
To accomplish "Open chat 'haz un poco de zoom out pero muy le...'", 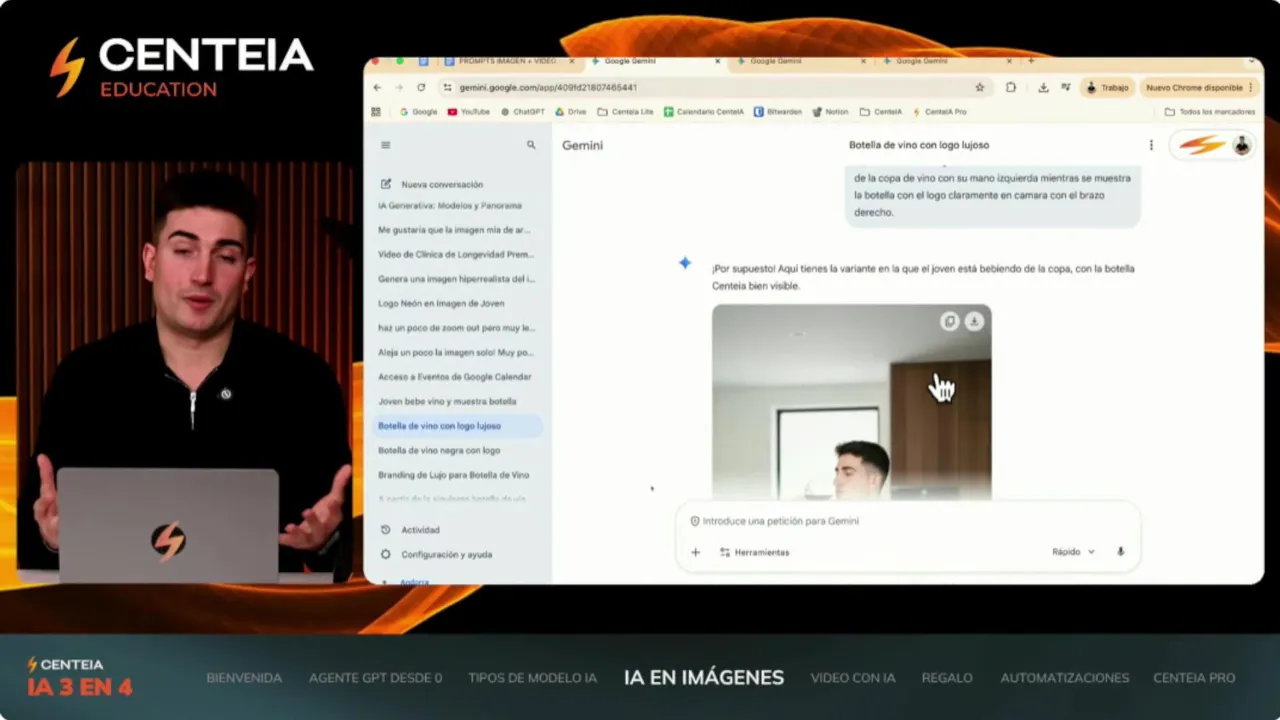I will [457, 327].
